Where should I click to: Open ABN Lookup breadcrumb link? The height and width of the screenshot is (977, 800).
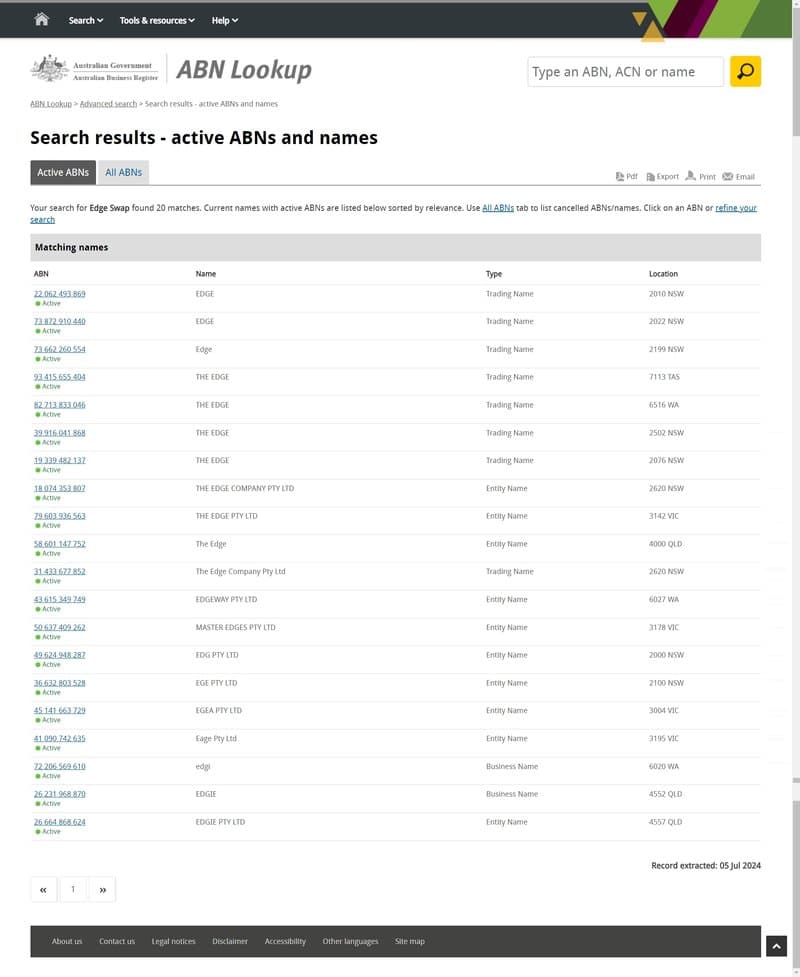click(x=51, y=104)
